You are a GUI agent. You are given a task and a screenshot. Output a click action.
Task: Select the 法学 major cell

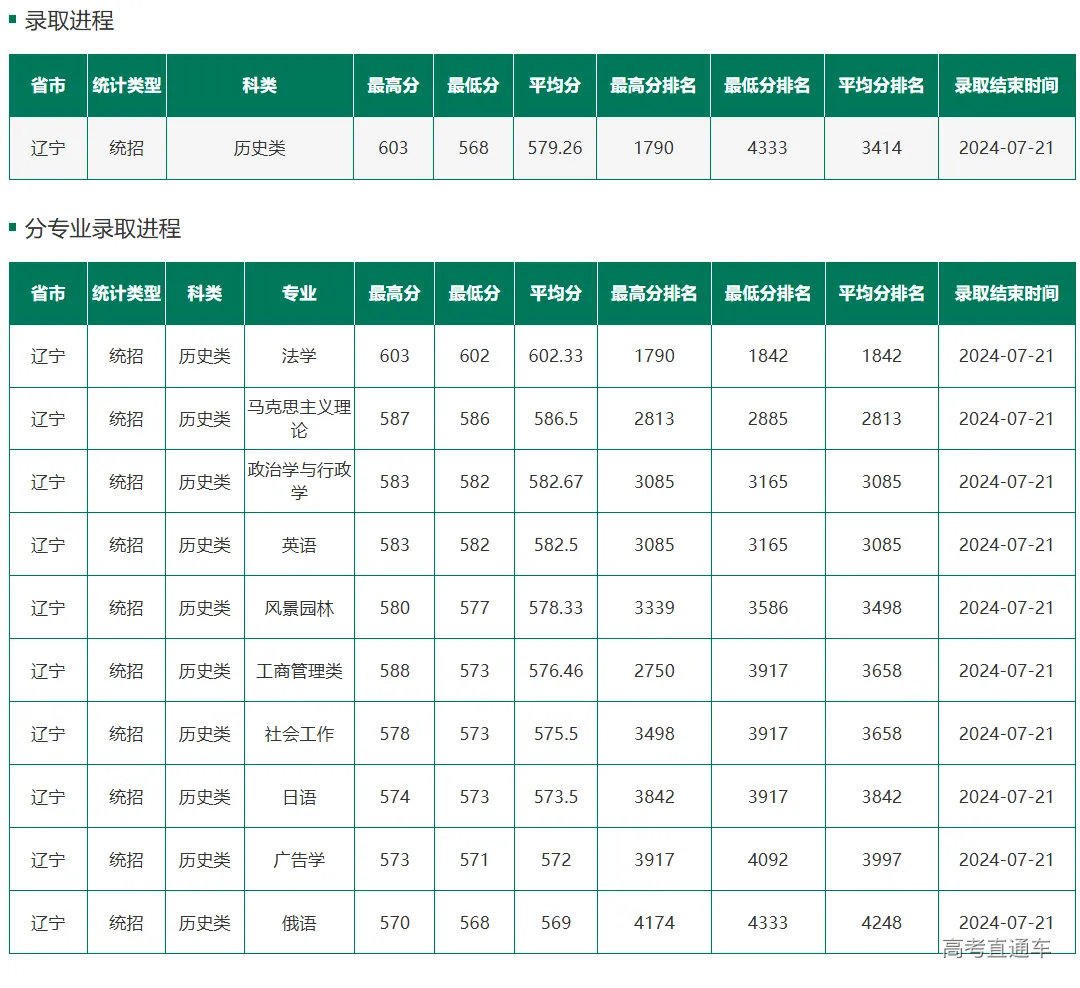tap(299, 356)
